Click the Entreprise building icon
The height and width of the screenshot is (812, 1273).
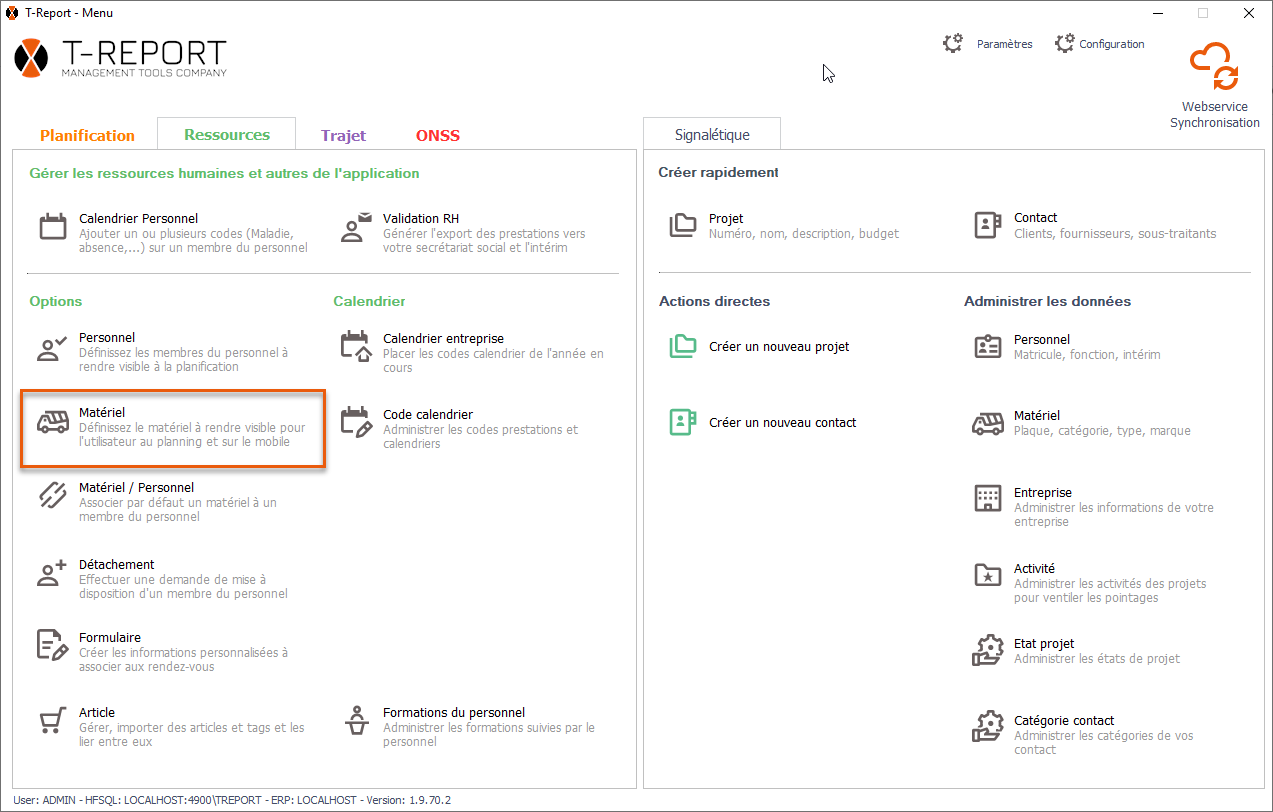(x=987, y=498)
